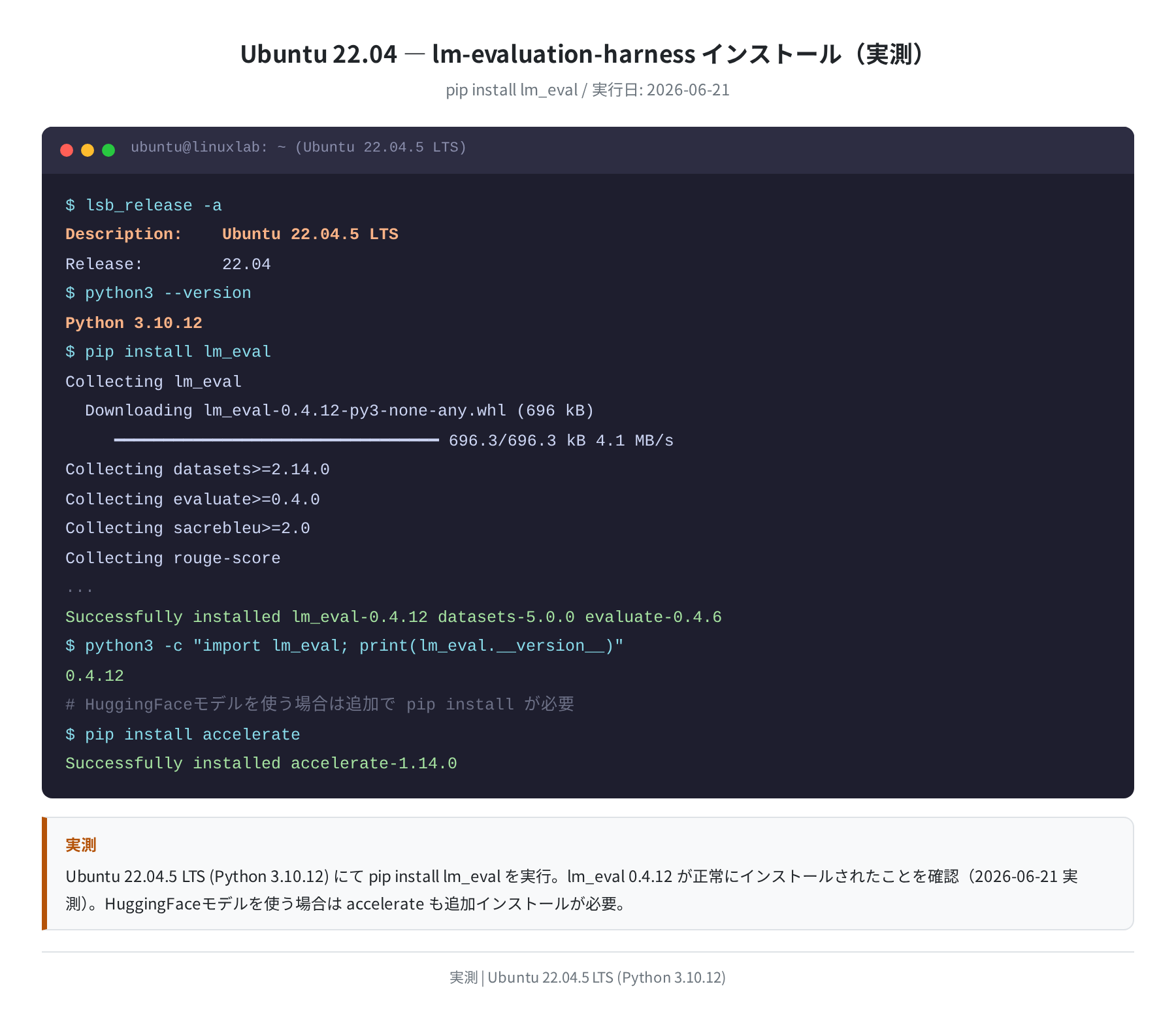This screenshot has width=1176, height=1014.
Task: Click the subtitle with 実行日: 2026-06-21
Action: point(587,90)
